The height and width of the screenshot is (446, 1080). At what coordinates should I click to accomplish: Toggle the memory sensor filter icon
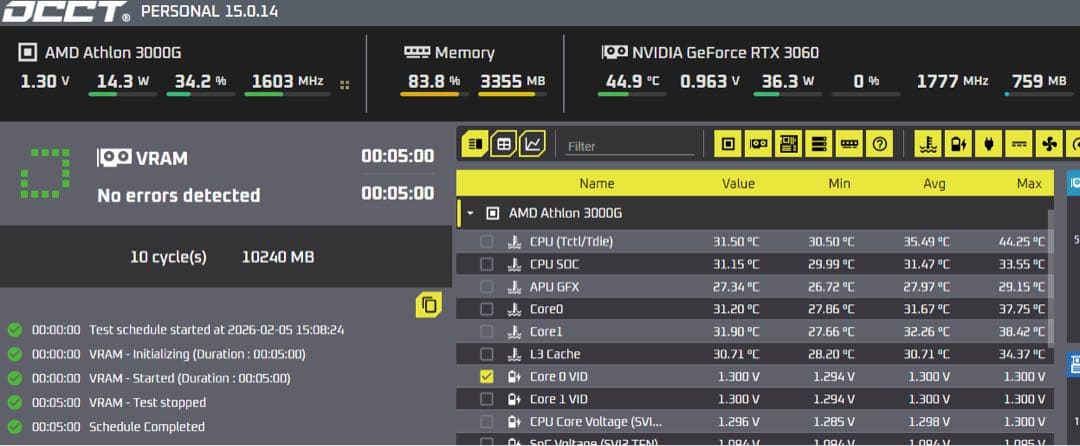tap(849, 144)
